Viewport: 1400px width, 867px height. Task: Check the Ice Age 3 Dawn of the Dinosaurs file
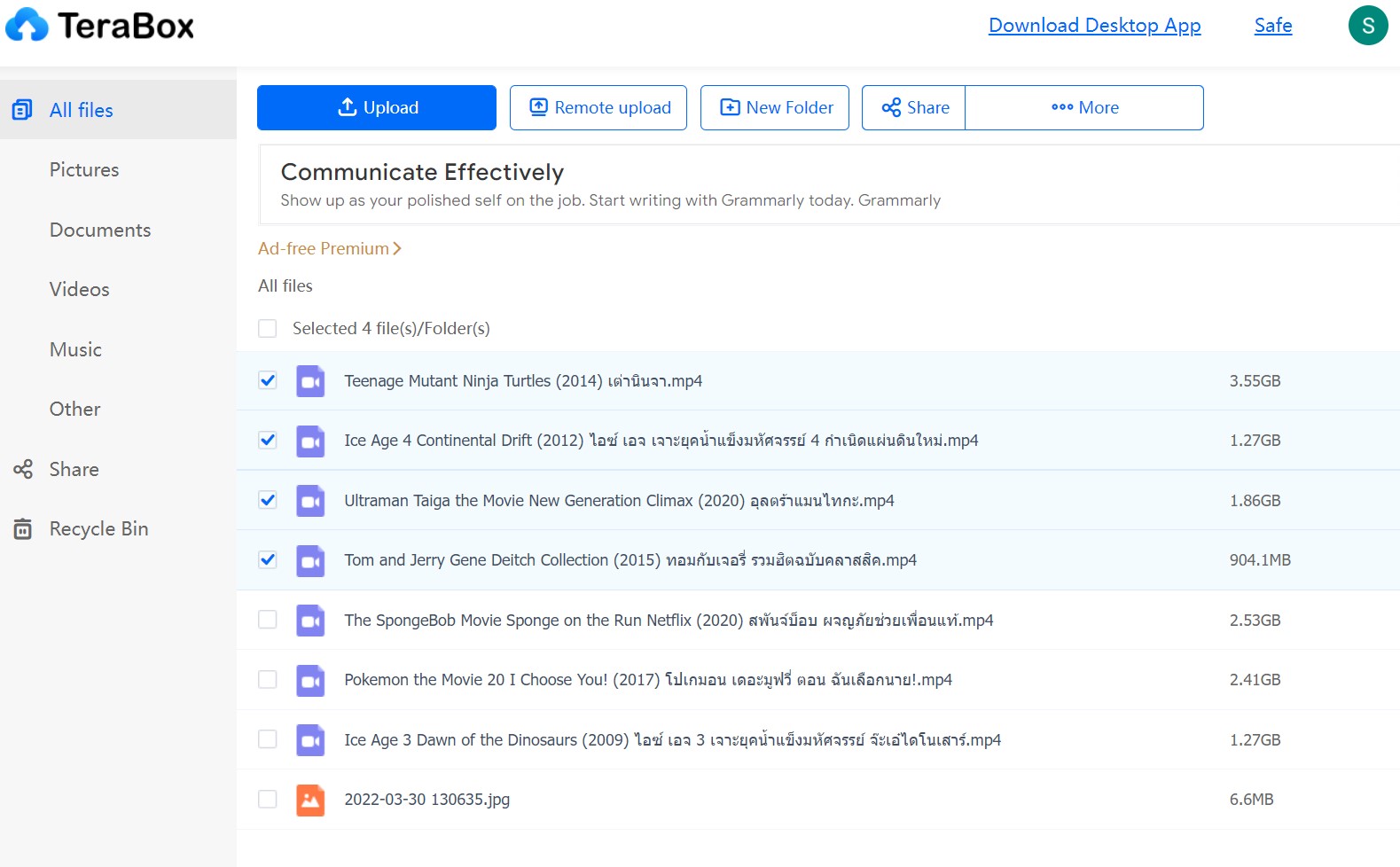point(267,739)
